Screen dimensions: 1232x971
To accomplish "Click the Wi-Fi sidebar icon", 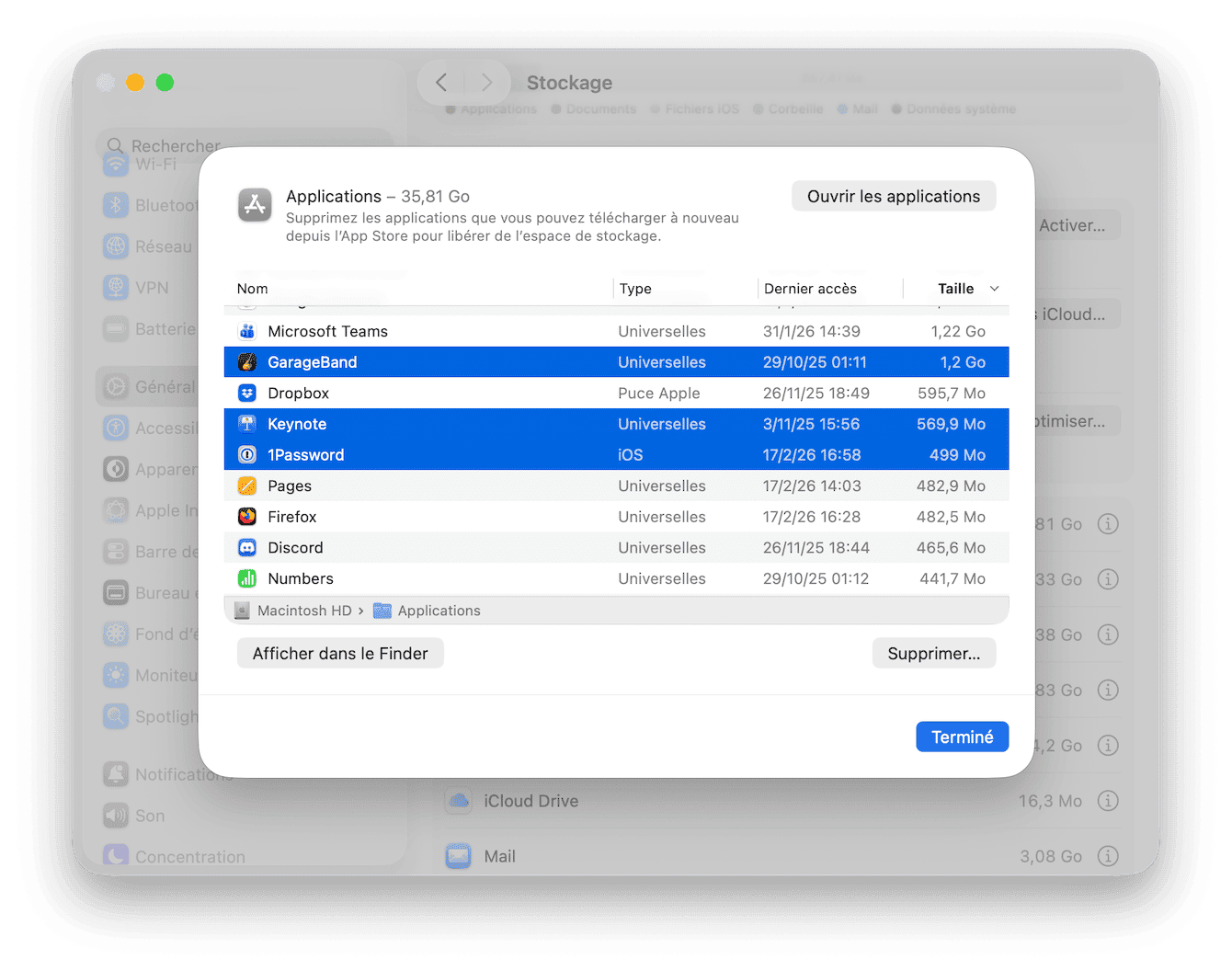I will pyautogui.click(x=116, y=165).
